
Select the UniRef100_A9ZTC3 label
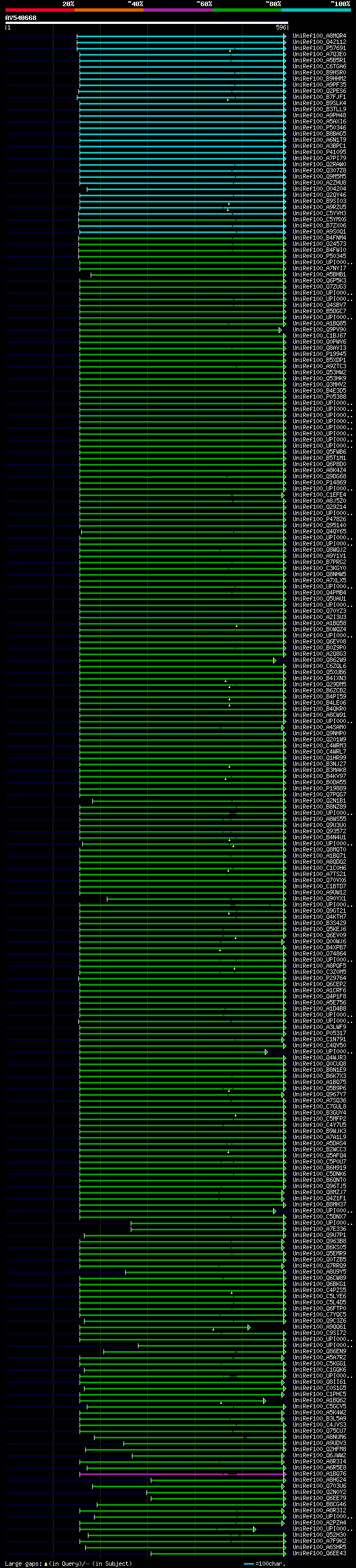[319, 367]
